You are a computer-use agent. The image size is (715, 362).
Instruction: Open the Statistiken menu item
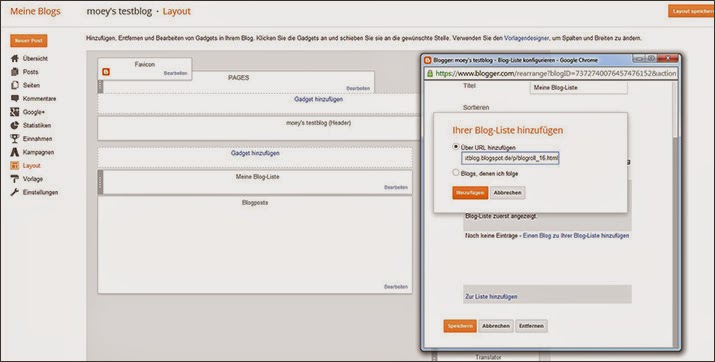coord(37,125)
